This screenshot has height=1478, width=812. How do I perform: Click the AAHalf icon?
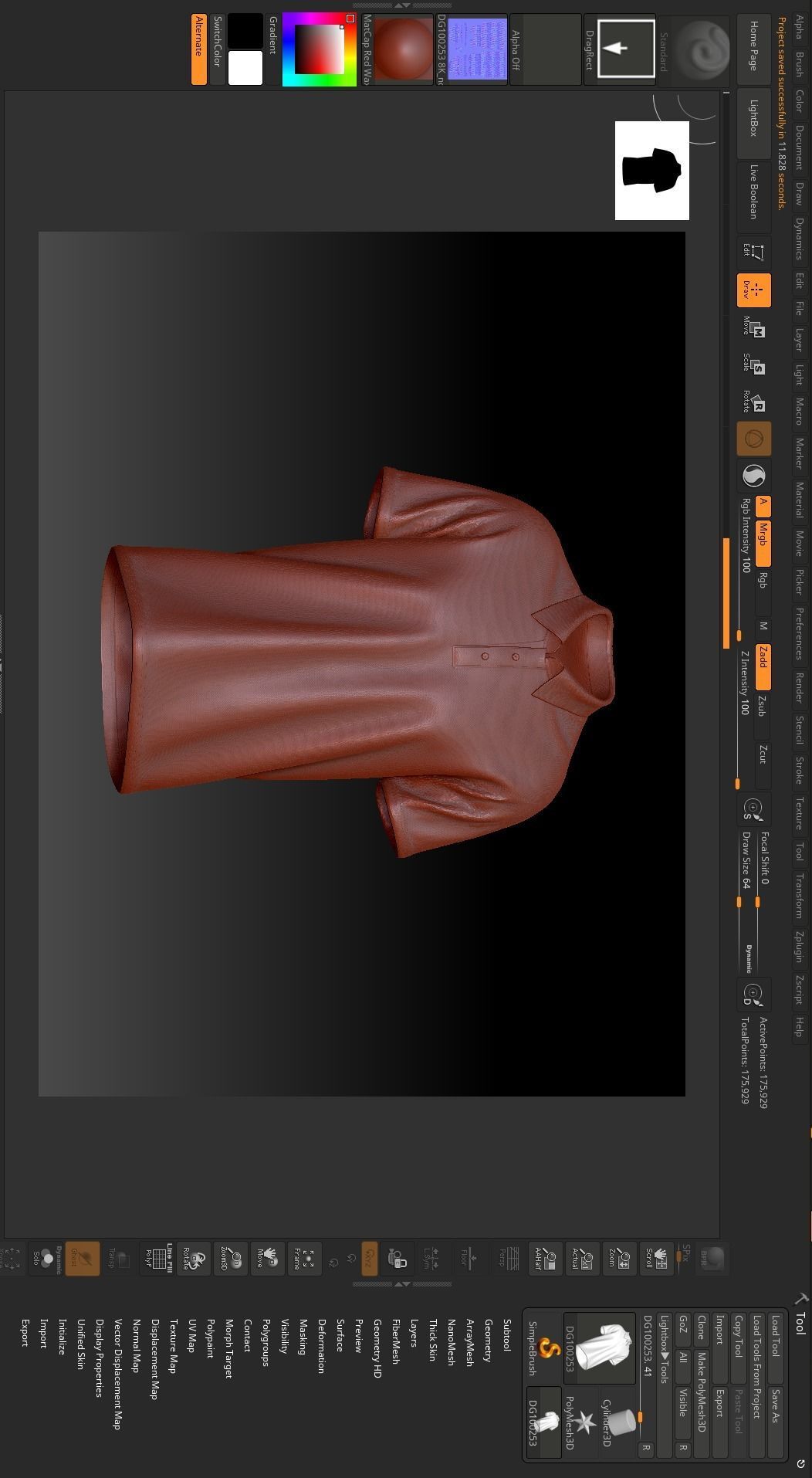click(x=546, y=1259)
